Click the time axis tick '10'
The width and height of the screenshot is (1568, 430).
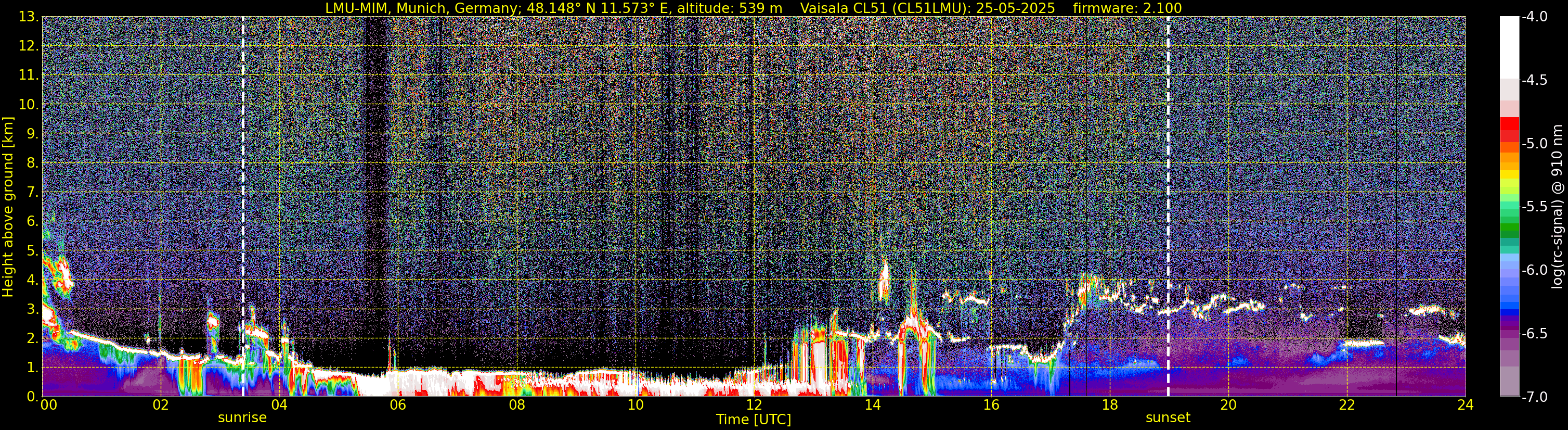[635, 405]
